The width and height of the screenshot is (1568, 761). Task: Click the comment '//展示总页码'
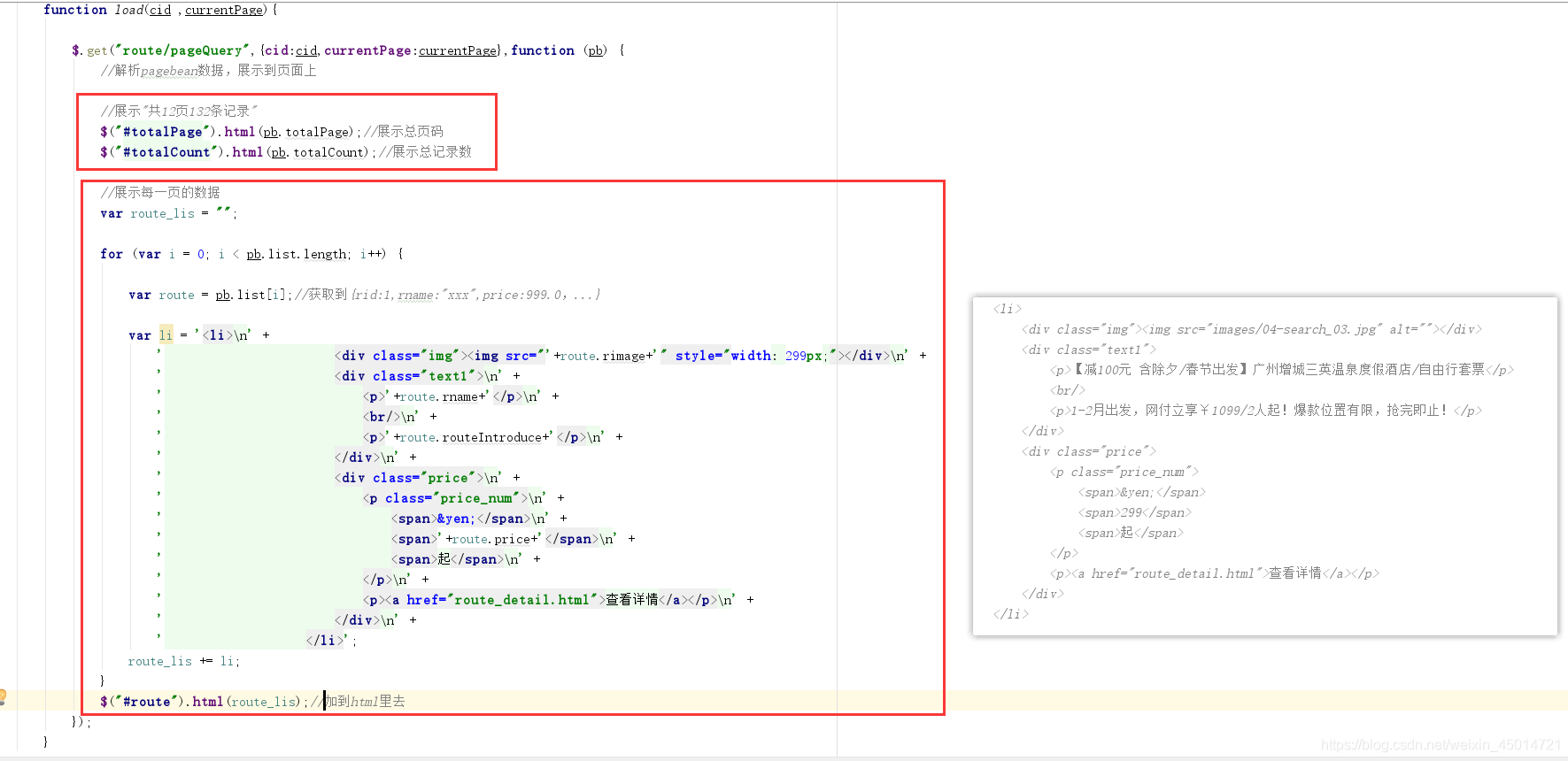pyautogui.click(x=404, y=132)
